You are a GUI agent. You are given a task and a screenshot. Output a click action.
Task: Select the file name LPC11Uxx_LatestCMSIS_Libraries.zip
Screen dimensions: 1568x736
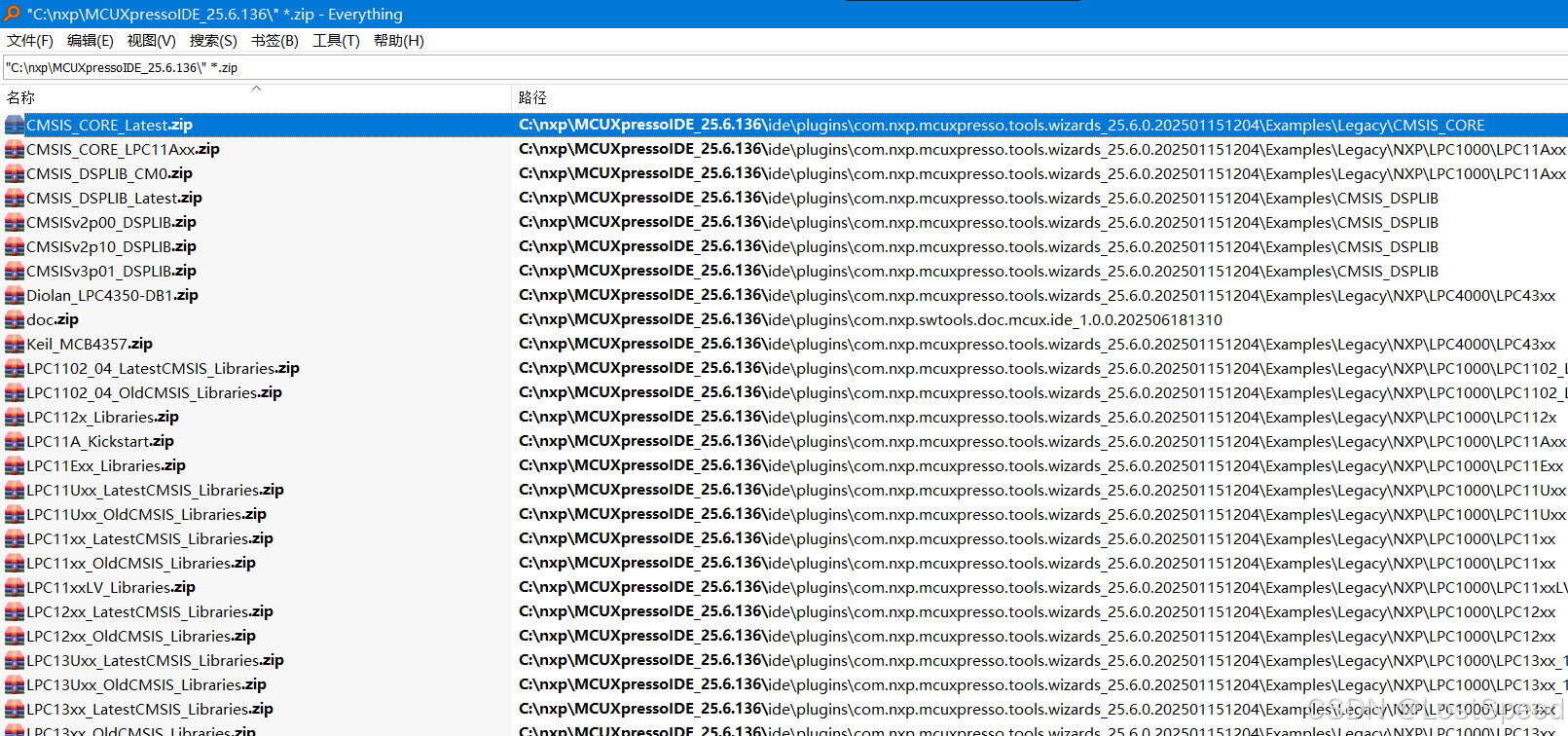pyautogui.click(x=155, y=491)
